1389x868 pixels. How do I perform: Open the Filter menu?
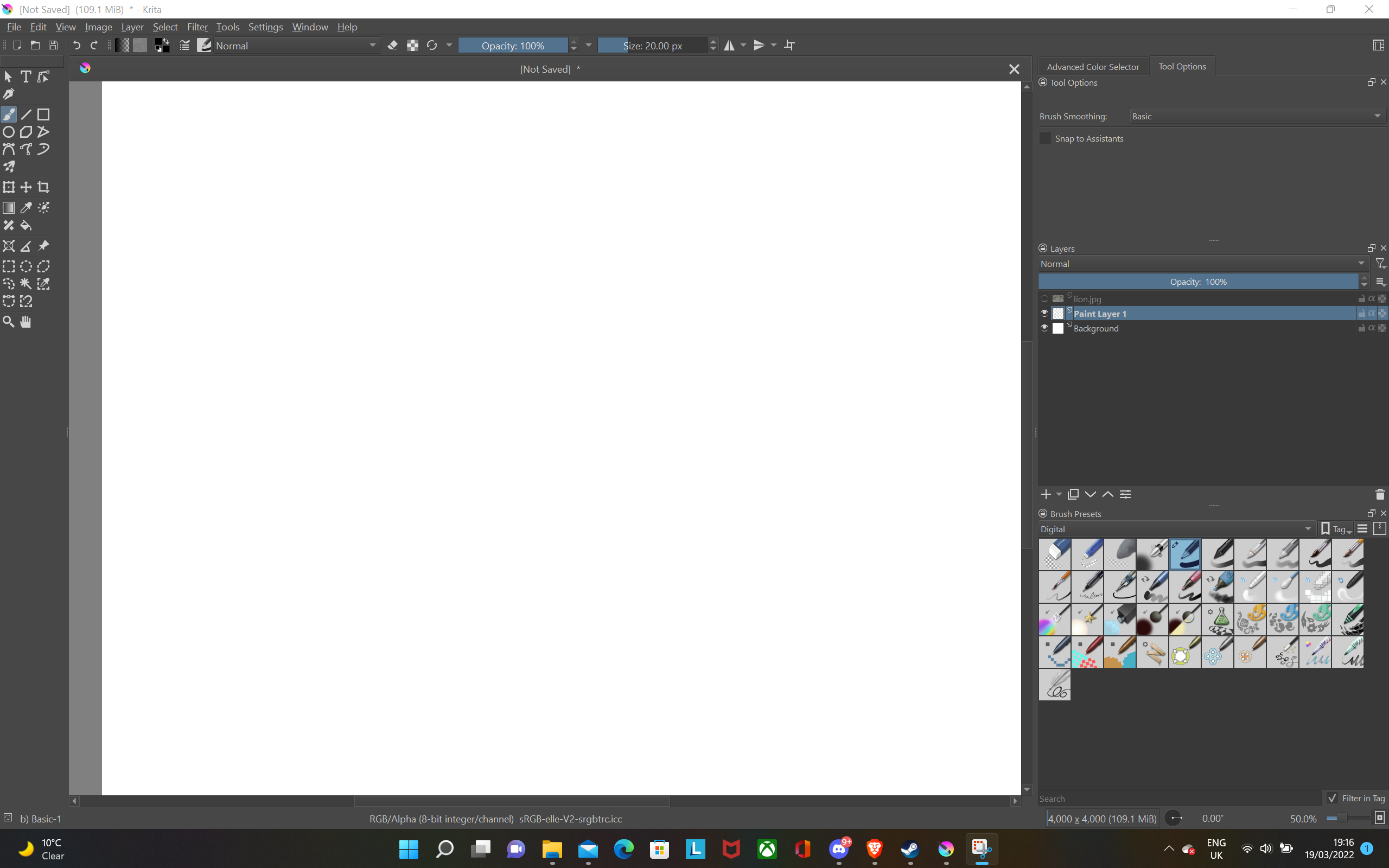197,27
